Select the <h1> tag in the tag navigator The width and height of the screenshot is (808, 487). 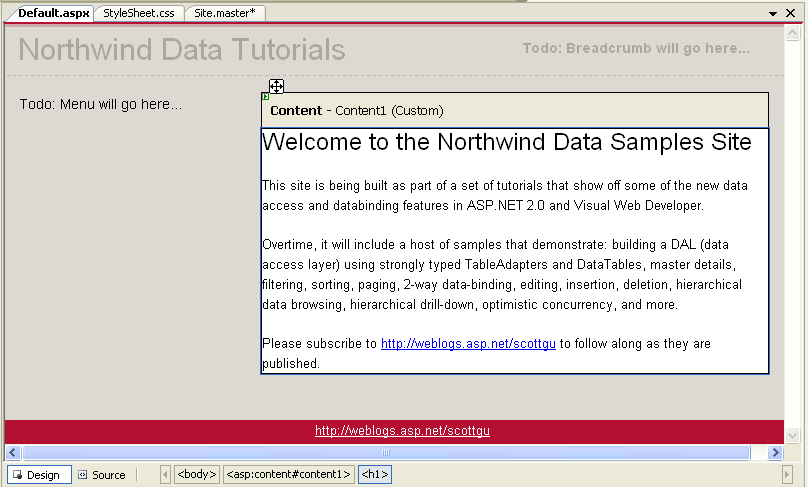(x=375, y=474)
